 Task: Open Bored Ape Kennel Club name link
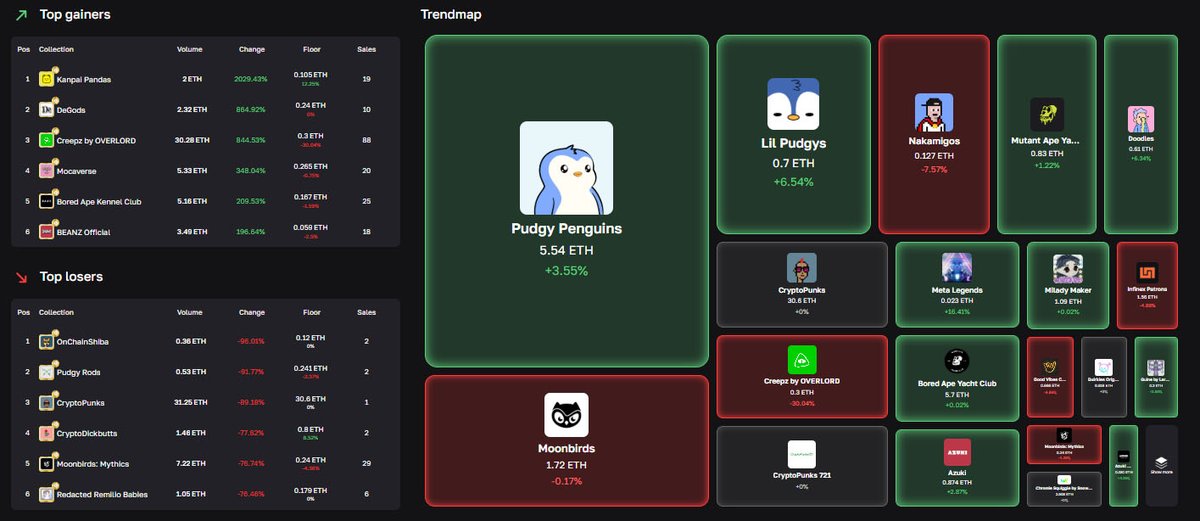tap(100, 202)
